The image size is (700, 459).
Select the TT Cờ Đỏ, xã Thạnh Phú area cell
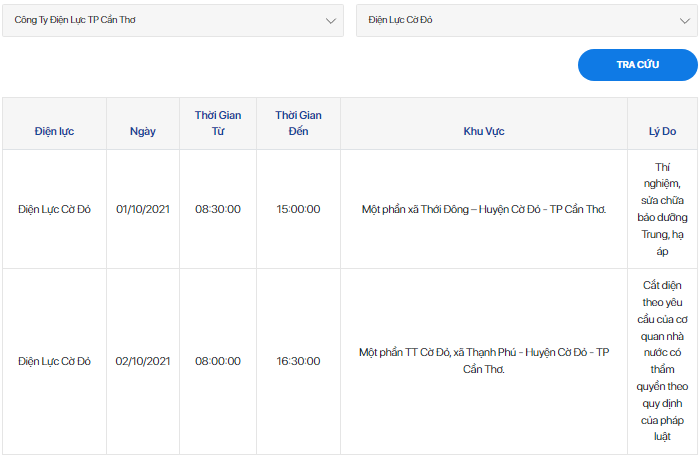pyautogui.click(x=484, y=361)
